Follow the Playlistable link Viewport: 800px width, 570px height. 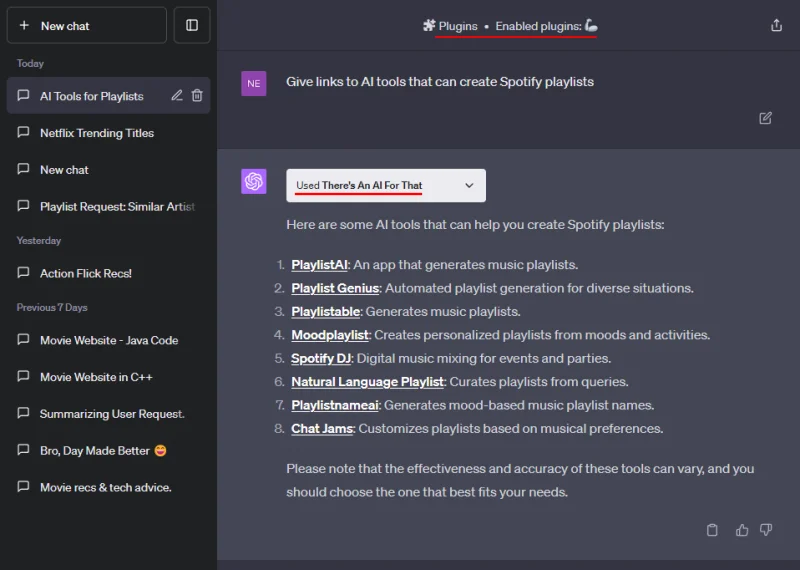(326, 312)
